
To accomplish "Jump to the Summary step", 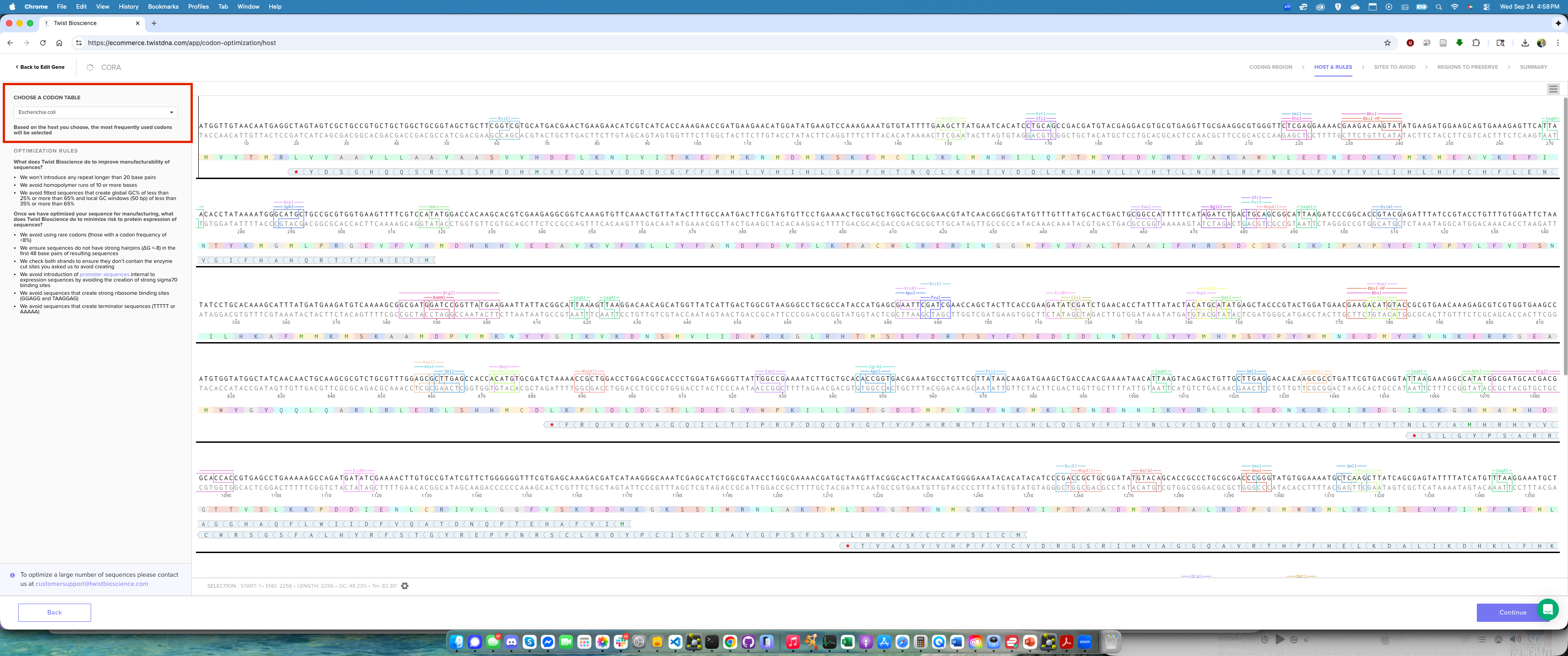I will click(x=1533, y=67).
